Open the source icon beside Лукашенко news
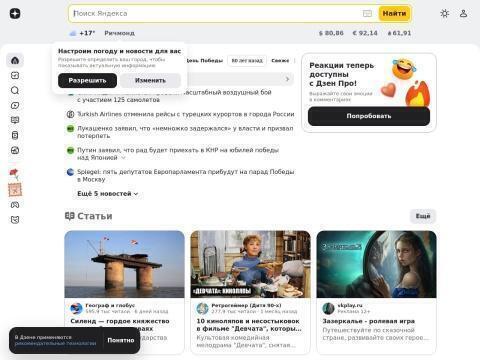The height and width of the screenshot is (360, 480). pyautogui.click(x=70, y=129)
